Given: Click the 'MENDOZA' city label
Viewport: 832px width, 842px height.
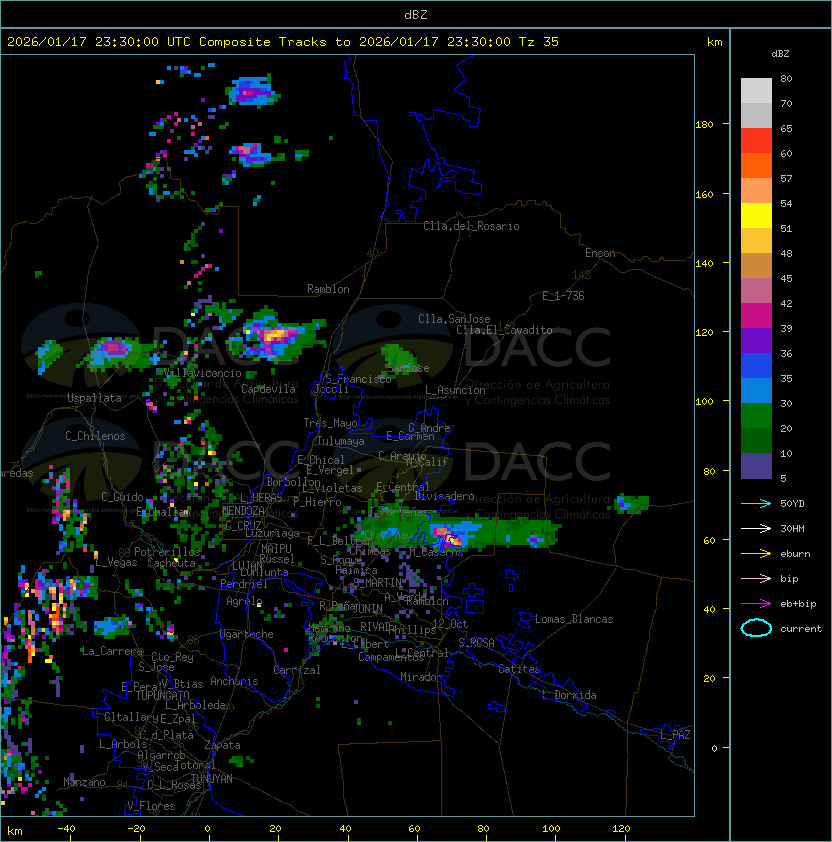Looking at the screenshot, I should 243,510.
